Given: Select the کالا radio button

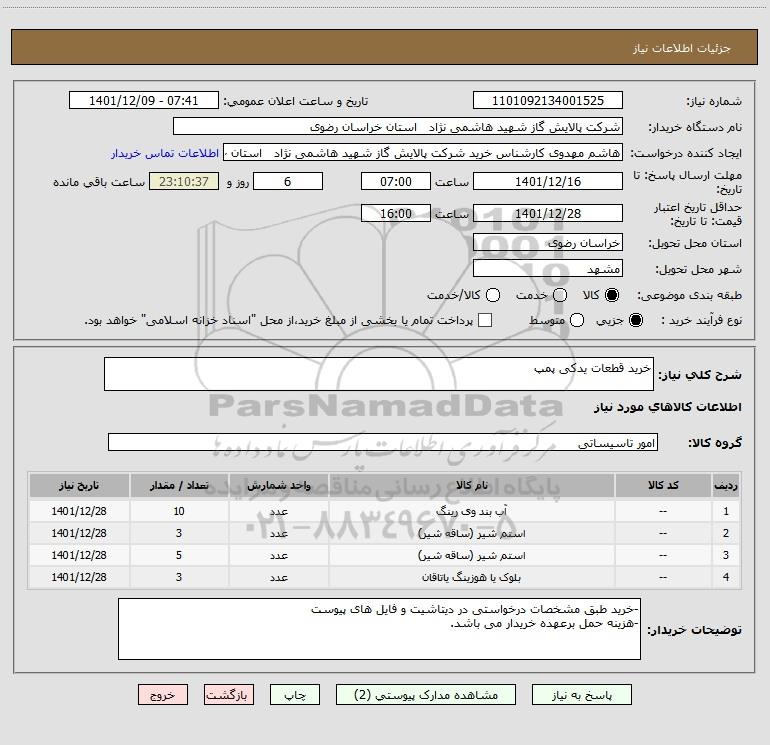Looking at the screenshot, I should [x=612, y=295].
